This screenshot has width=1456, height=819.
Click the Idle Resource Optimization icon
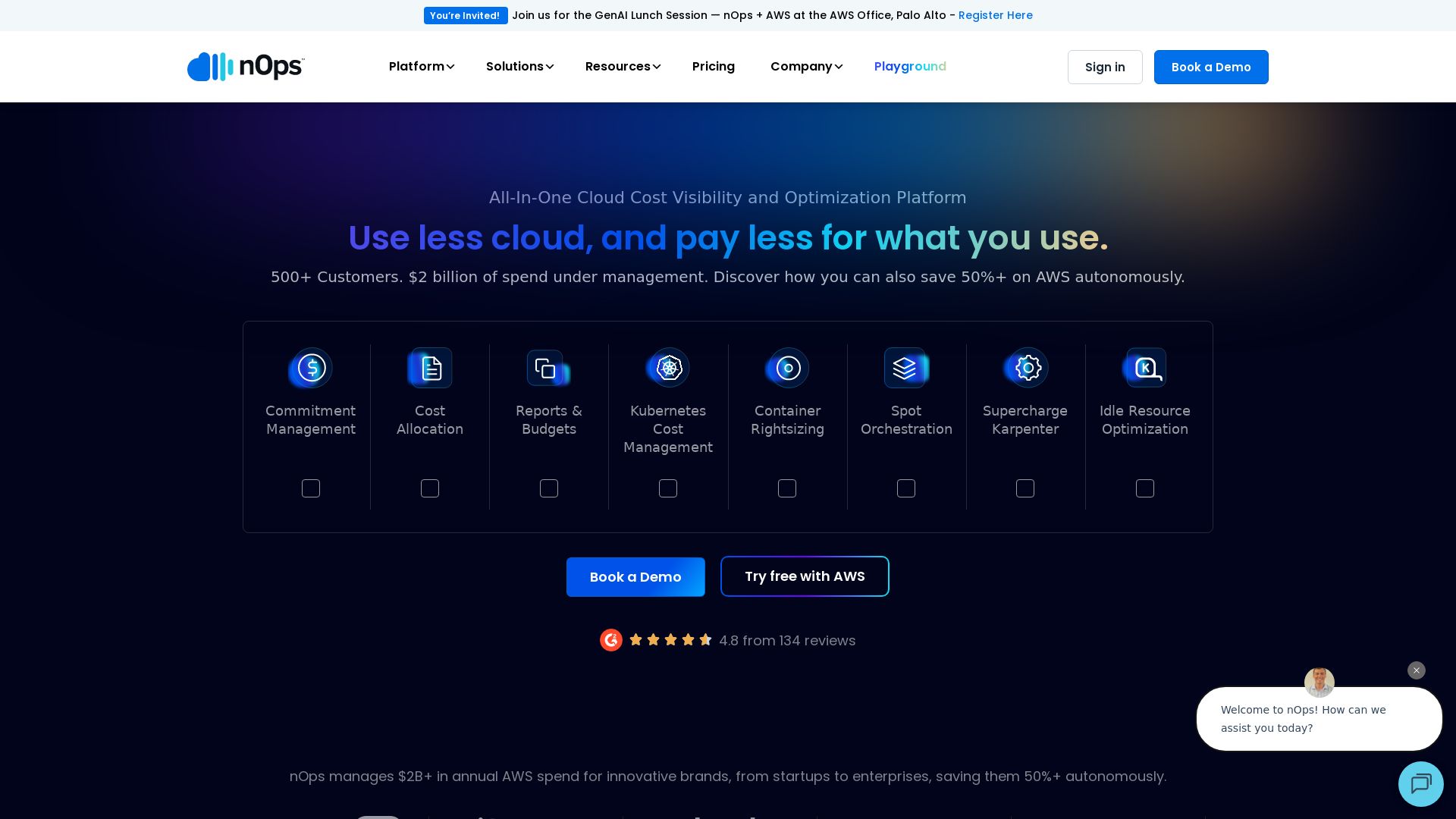pyautogui.click(x=1145, y=368)
